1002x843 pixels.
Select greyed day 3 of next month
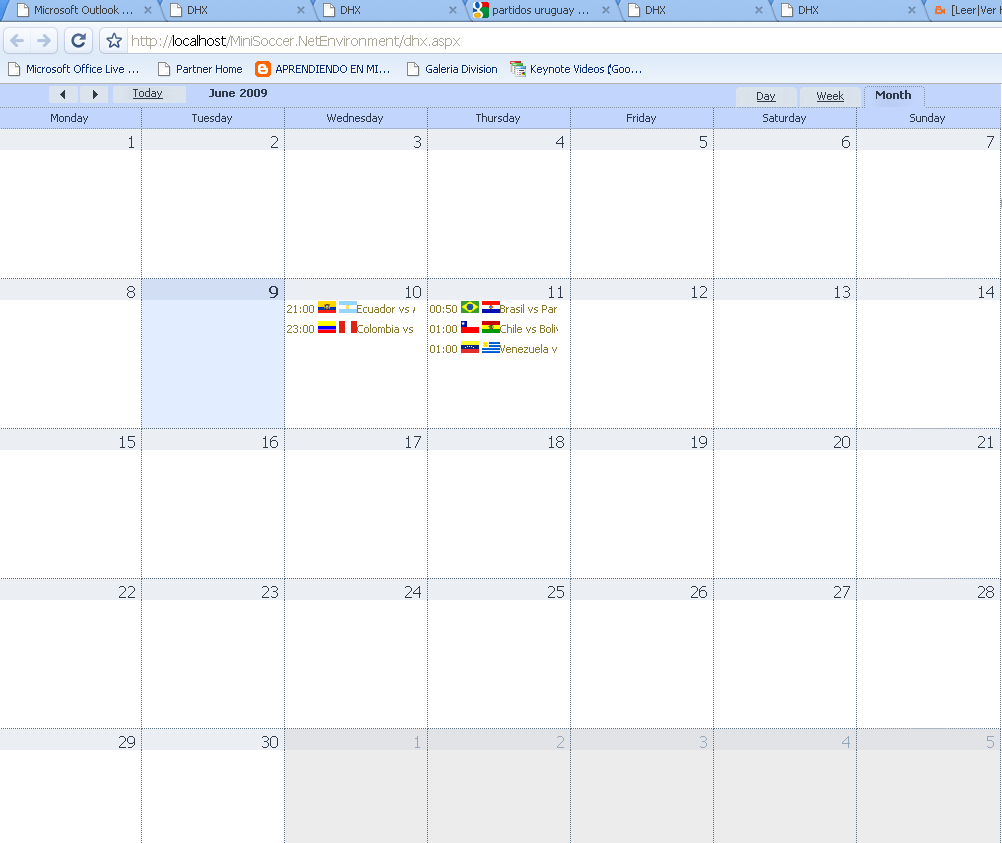642,786
